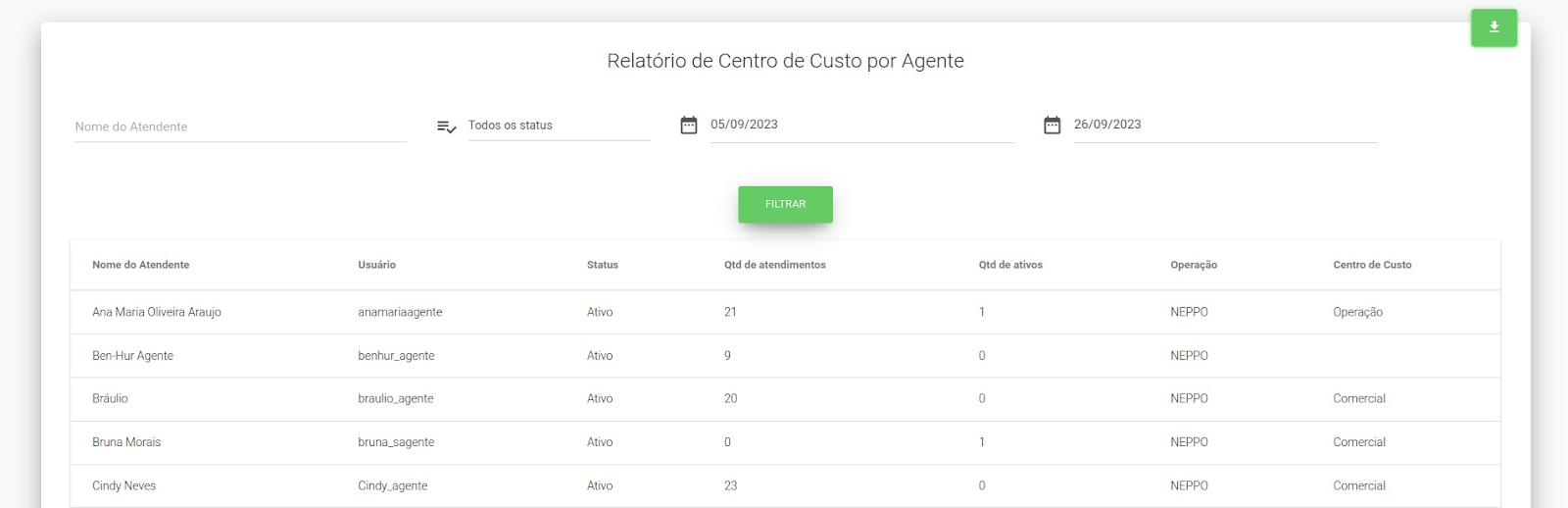Click Ativo status in Bruna Morais row
This screenshot has height=508, width=1568.
click(x=600, y=442)
